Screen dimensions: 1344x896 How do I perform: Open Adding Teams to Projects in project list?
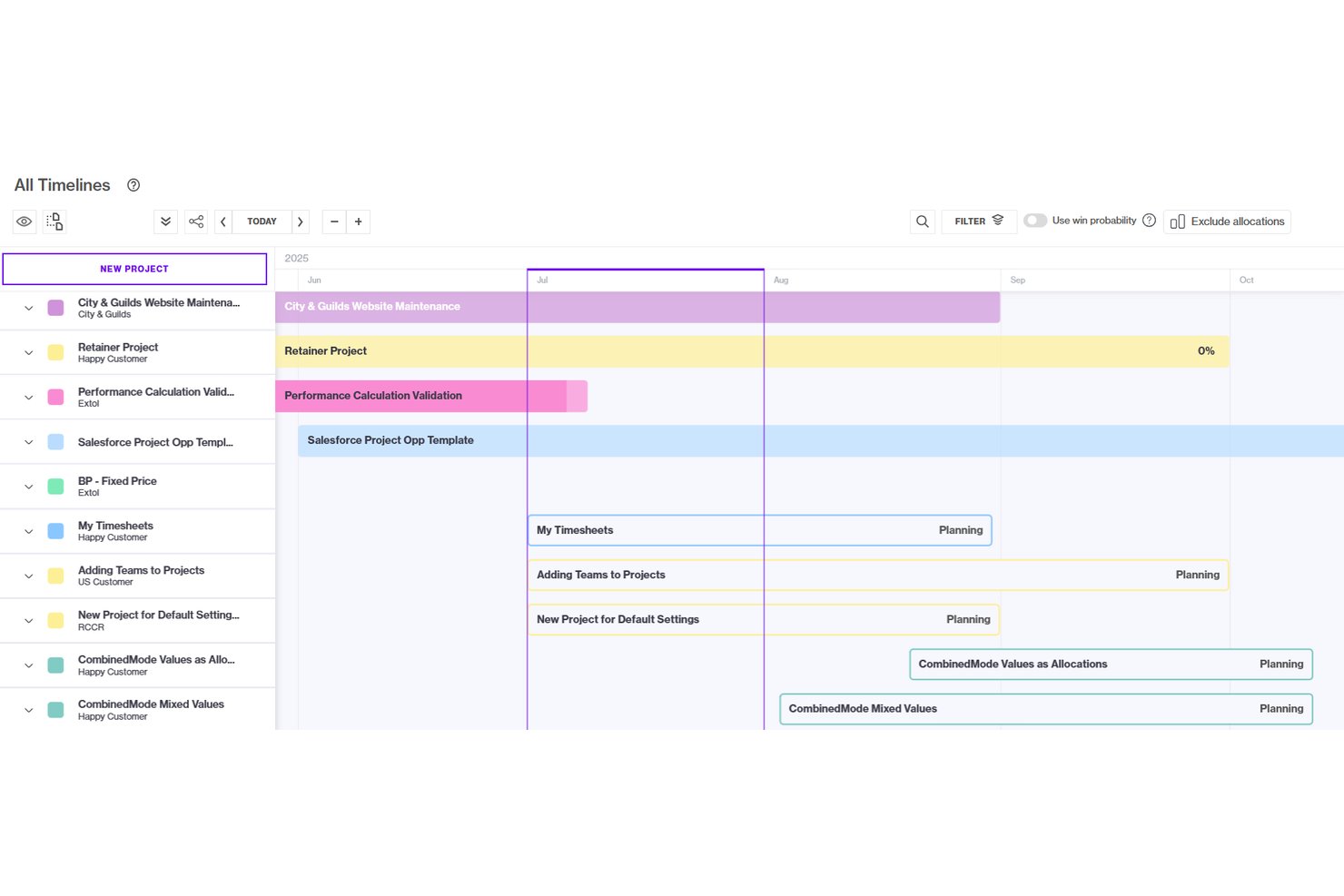(141, 570)
